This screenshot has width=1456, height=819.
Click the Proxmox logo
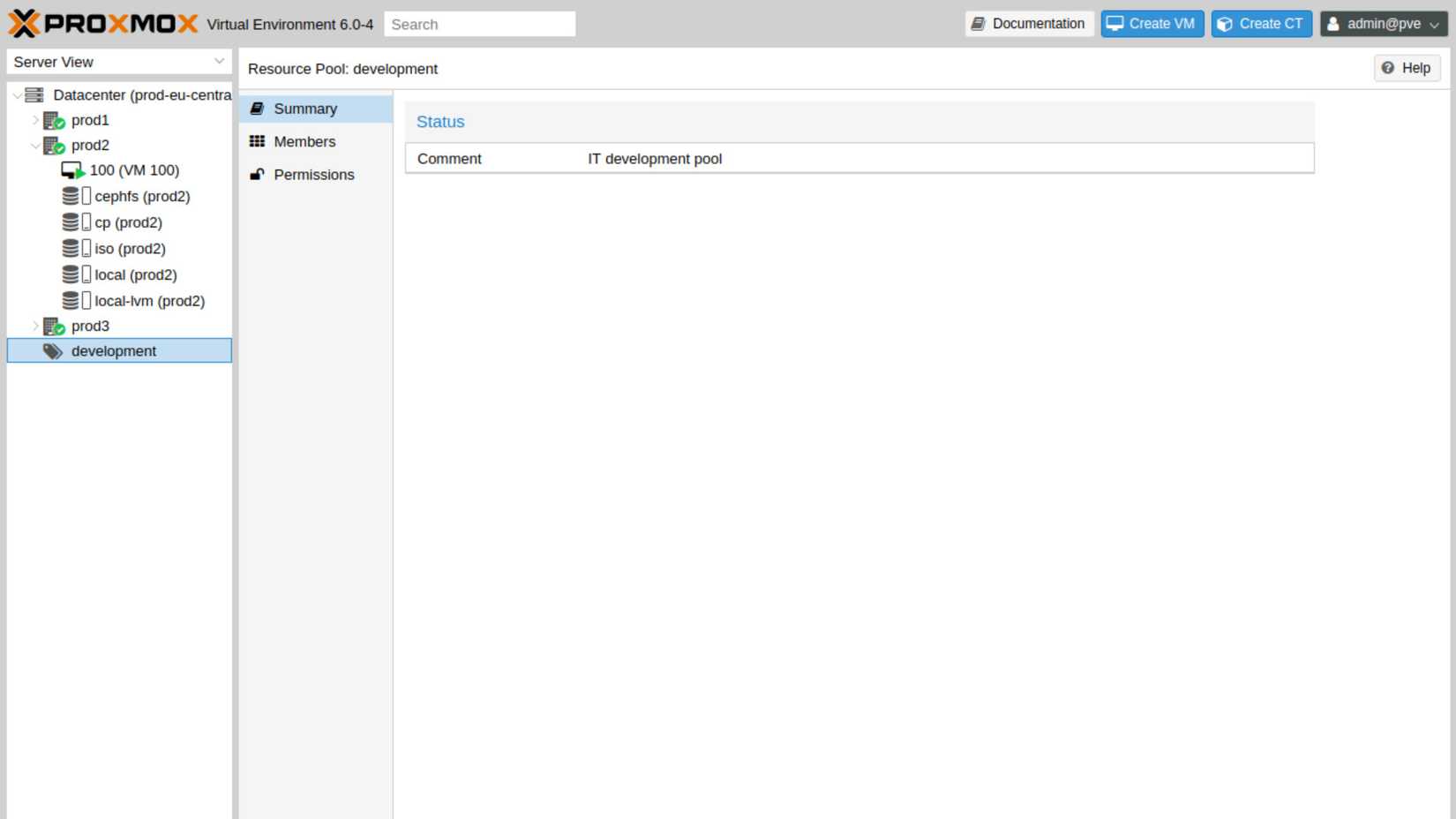tap(103, 24)
